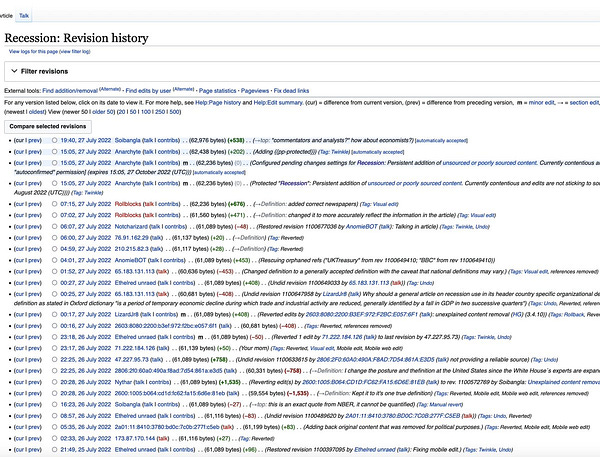Image resolution: width=600 pixels, height=457 pixels.
Task: Select radio for 06:07 Notcharizard revision
Action: click(x=54, y=227)
